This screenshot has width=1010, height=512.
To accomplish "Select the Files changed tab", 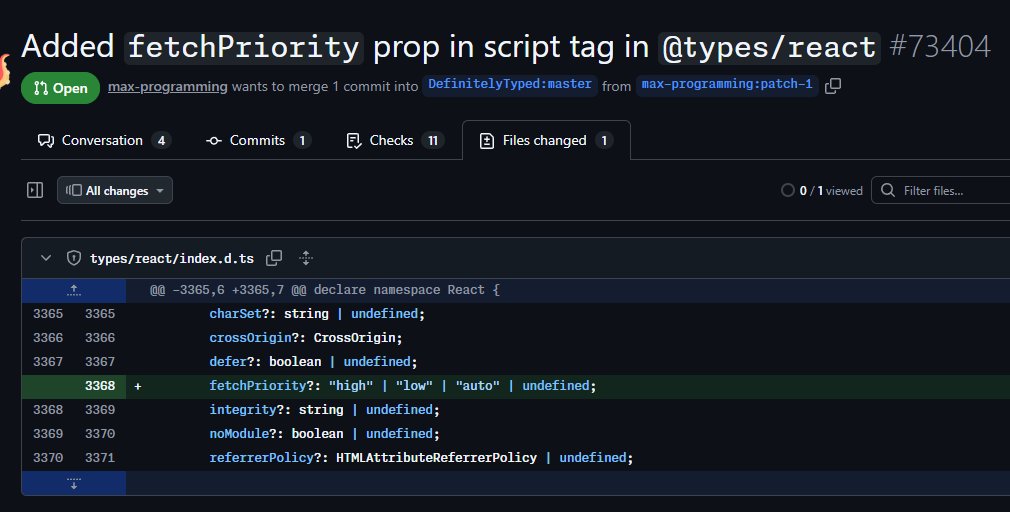I will click(x=546, y=140).
